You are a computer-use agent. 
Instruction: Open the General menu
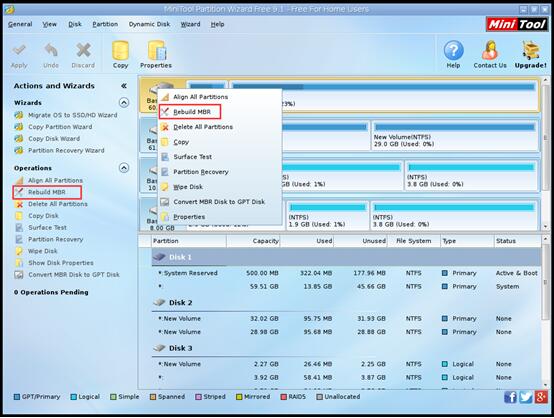coord(20,24)
